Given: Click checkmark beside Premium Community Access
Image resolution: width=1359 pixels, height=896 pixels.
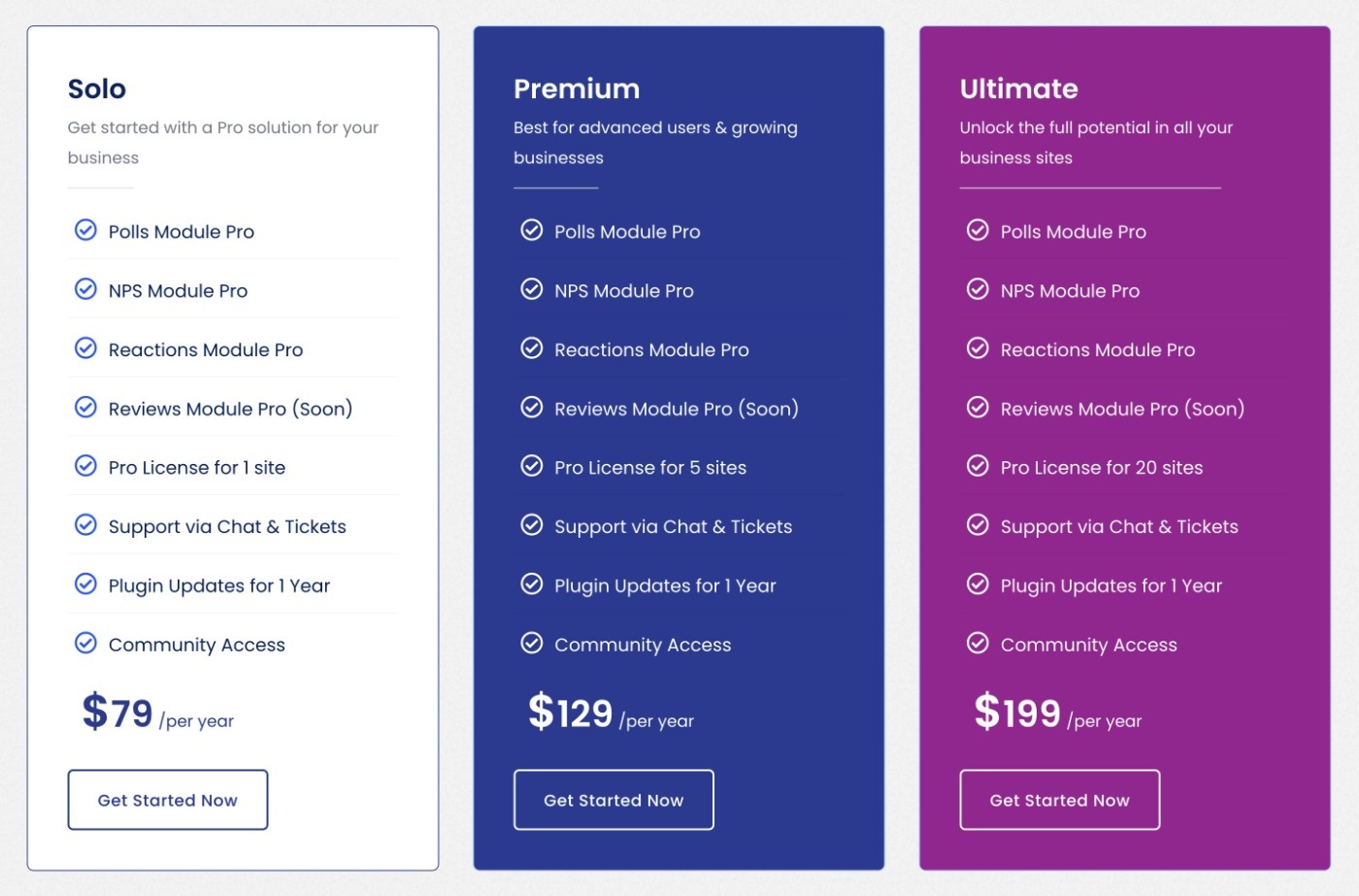Looking at the screenshot, I should coord(532,643).
